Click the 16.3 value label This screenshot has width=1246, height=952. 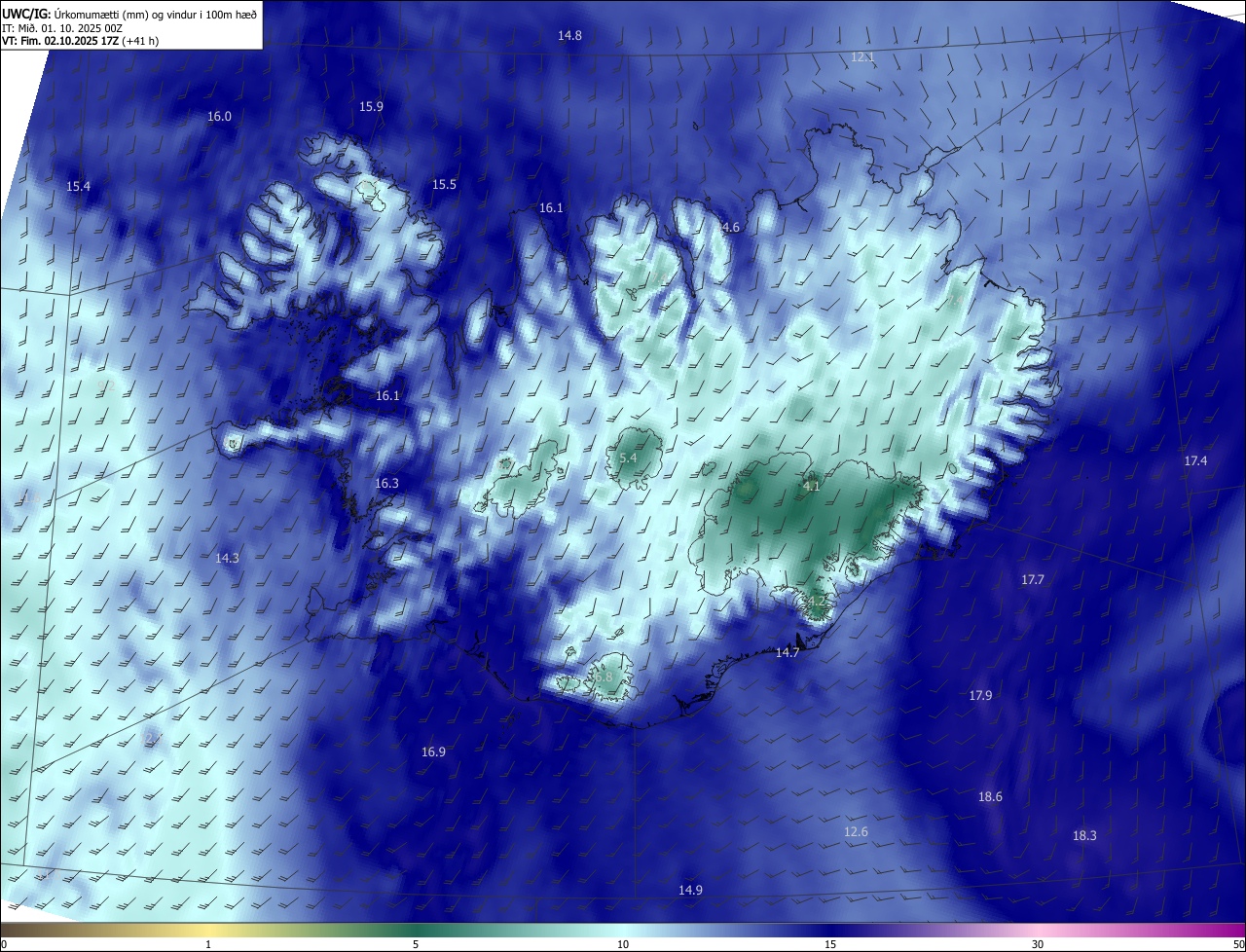pos(386,484)
